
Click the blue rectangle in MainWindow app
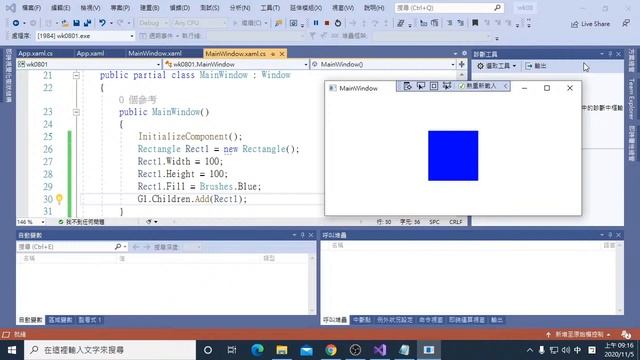click(453, 156)
